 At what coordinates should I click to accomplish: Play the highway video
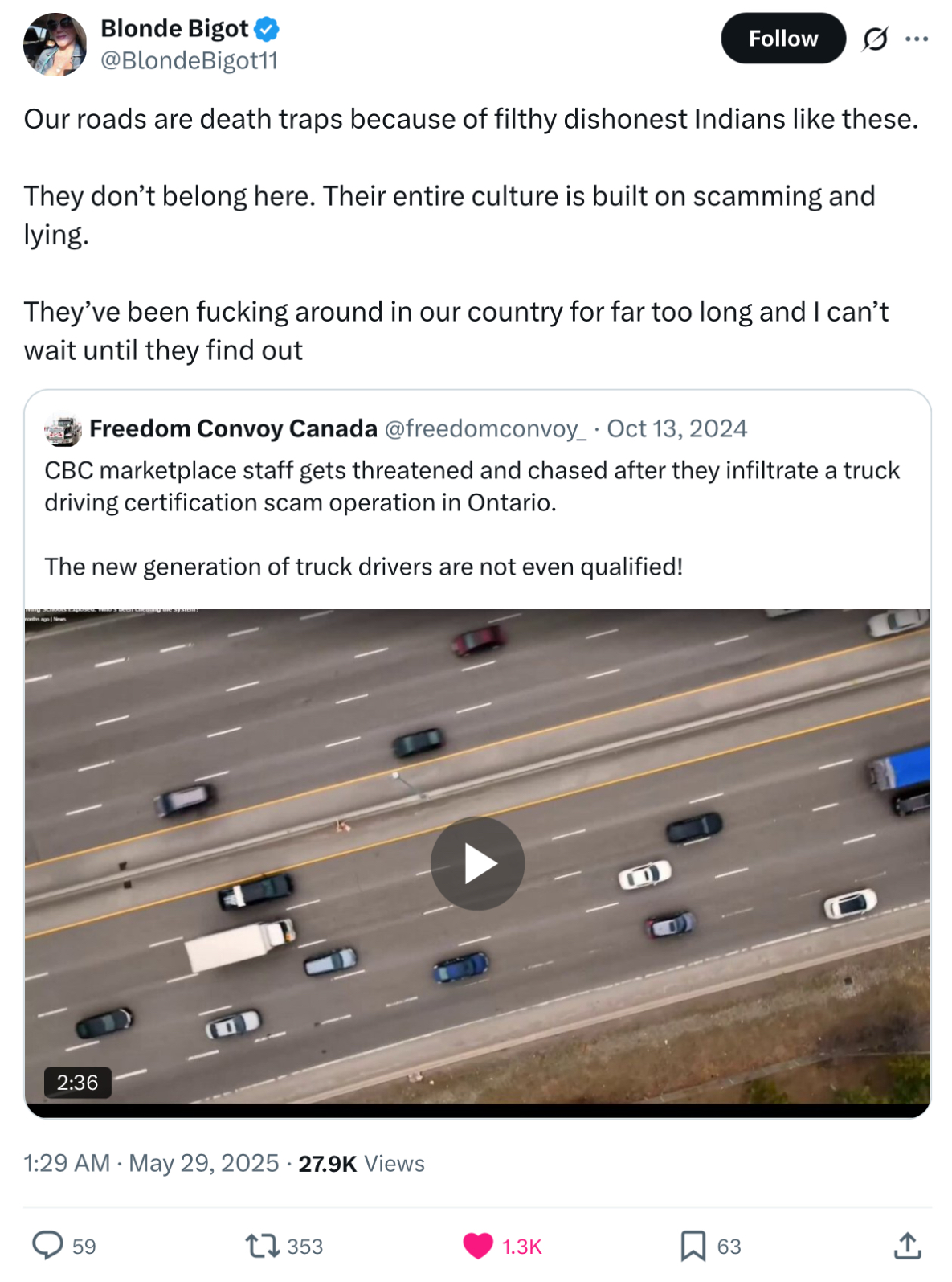pos(477,863)
